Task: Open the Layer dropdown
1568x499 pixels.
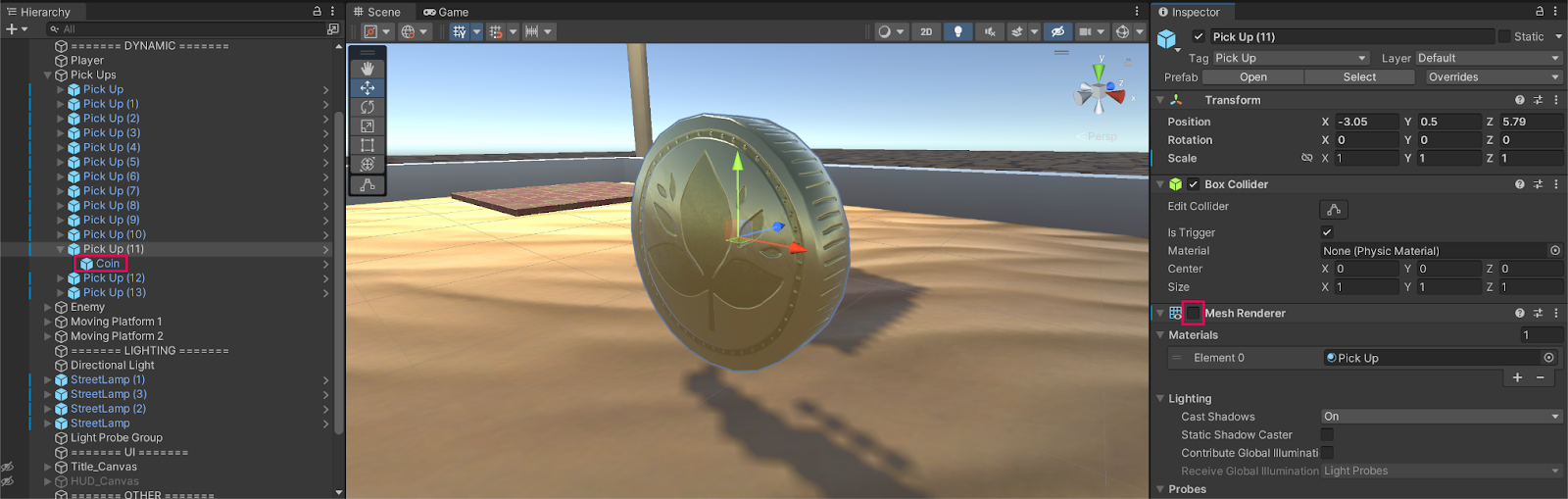Action: [x=1489, y=58]
